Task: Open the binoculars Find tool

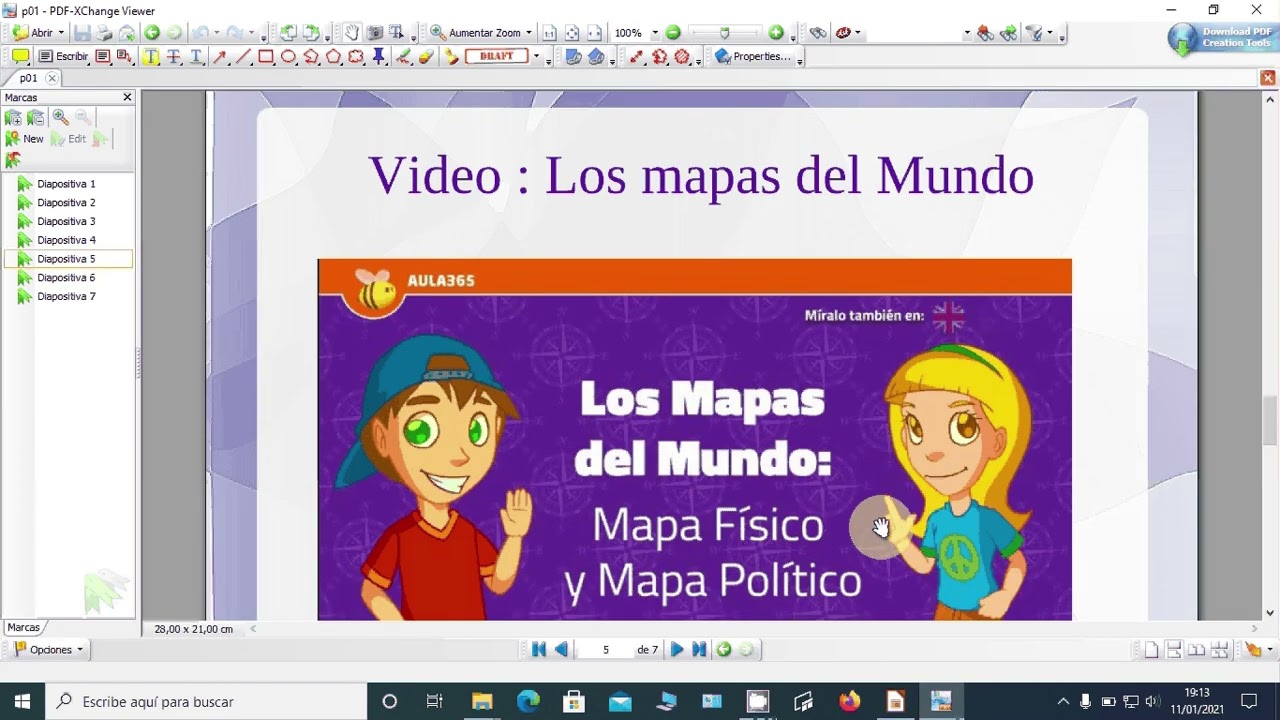Action: point(818,33)
